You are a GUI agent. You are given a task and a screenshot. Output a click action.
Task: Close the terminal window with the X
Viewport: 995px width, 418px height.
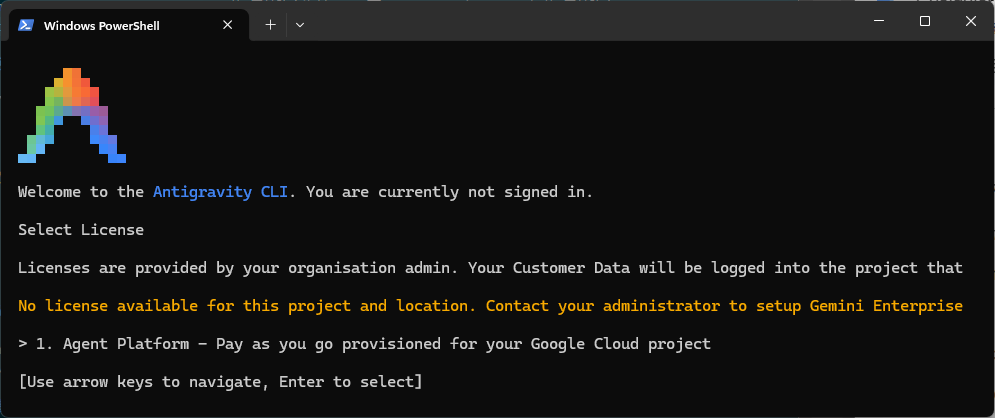click(970, 21)
